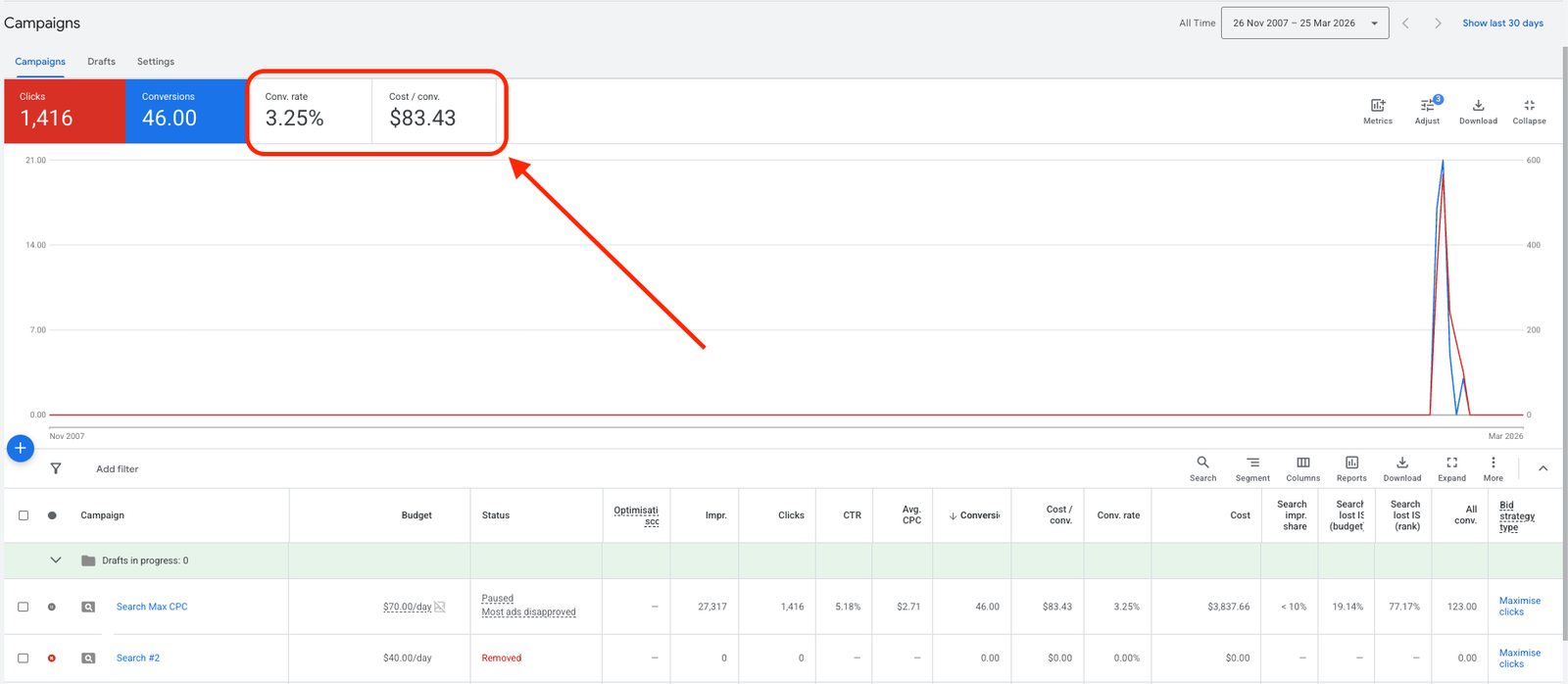The height and width of the screenshot is (684, 1568).
Task: Sort by Clicks column header
Action: click(791, 515)
